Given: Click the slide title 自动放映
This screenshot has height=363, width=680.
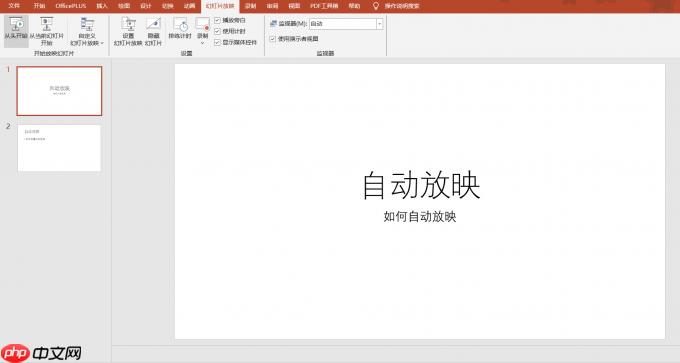Looking at the screenshot, I should [421, 185].
